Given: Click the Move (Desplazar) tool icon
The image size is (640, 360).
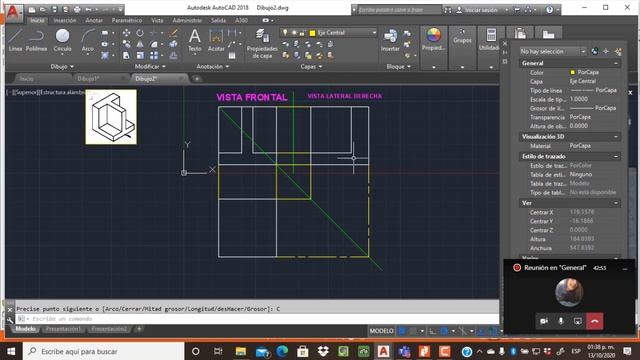Looking at the screenshot, I should click(127, 33).
